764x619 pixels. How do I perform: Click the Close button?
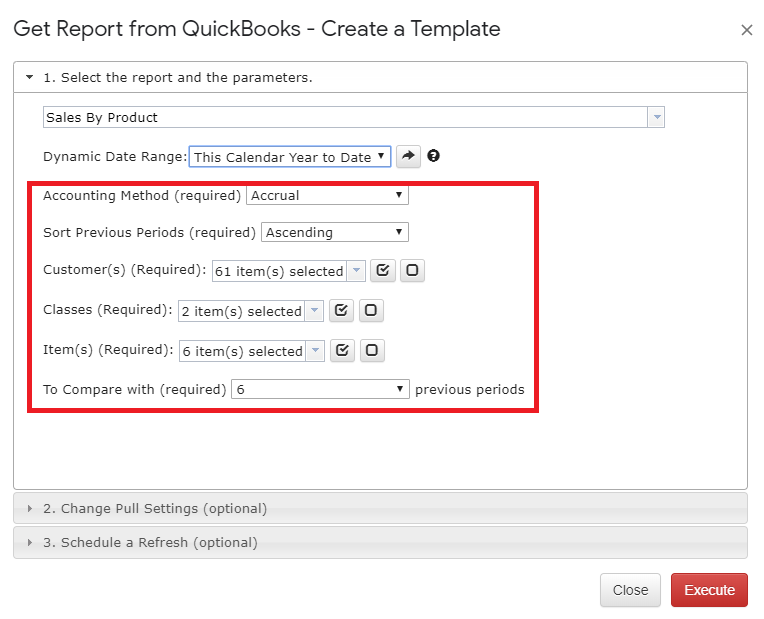tap(630, 590)
